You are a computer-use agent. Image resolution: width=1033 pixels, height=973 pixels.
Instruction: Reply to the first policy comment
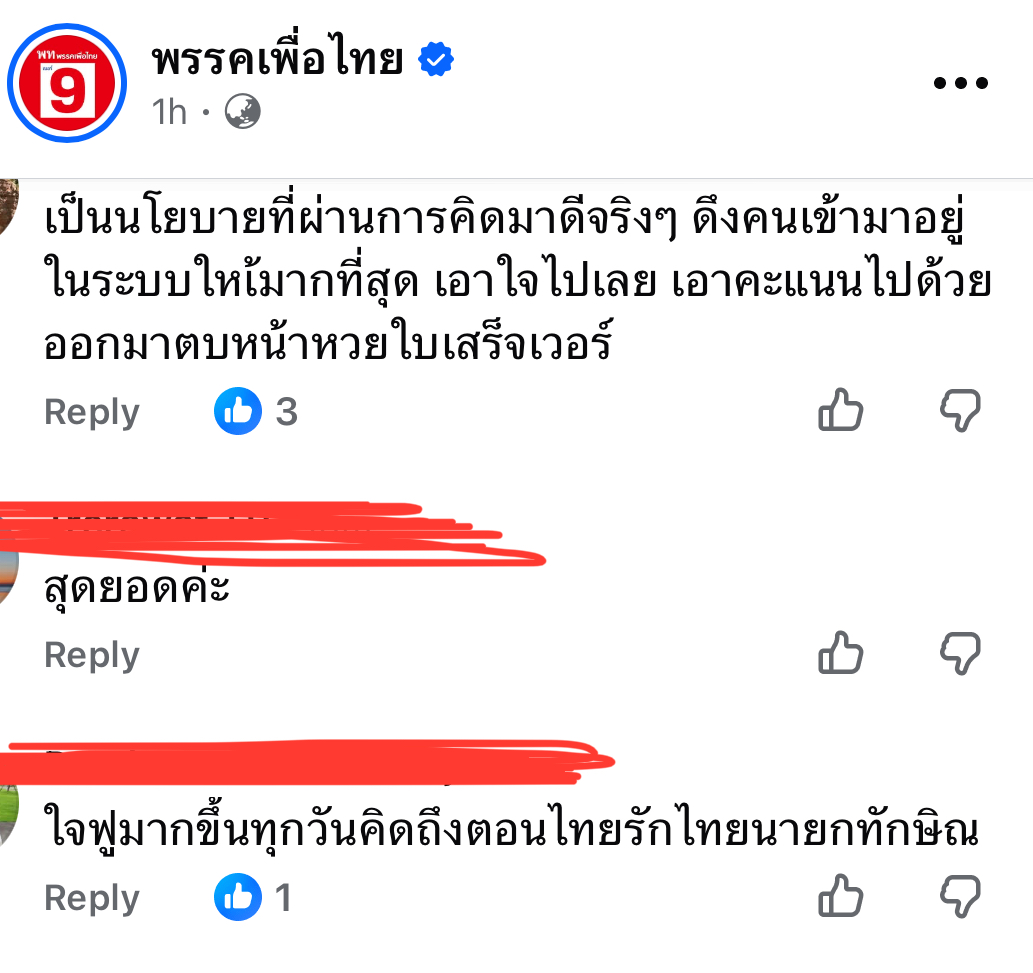(x=92, y=412)
